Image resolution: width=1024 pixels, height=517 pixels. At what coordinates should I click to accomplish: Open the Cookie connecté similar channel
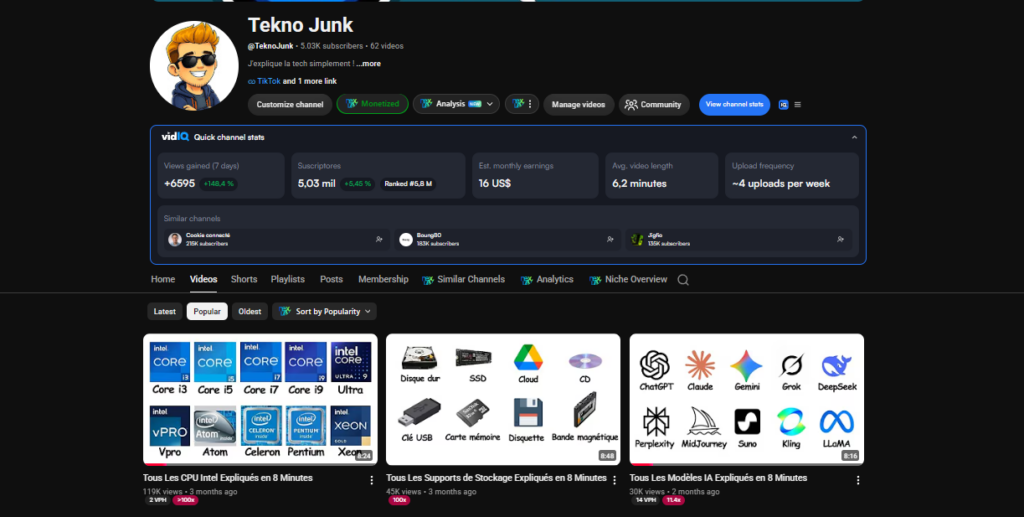click(x=278, y=240)
